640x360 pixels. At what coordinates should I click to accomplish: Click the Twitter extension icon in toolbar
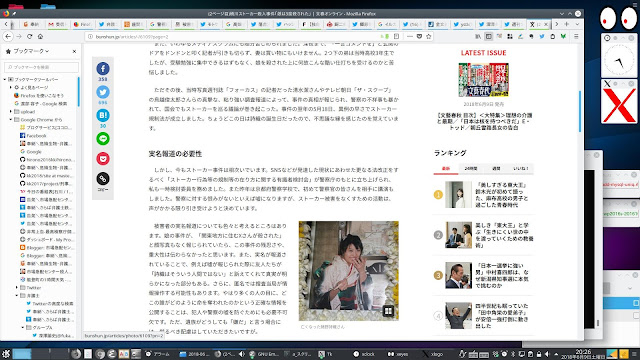pyautogui.click(x=542, y=36)
